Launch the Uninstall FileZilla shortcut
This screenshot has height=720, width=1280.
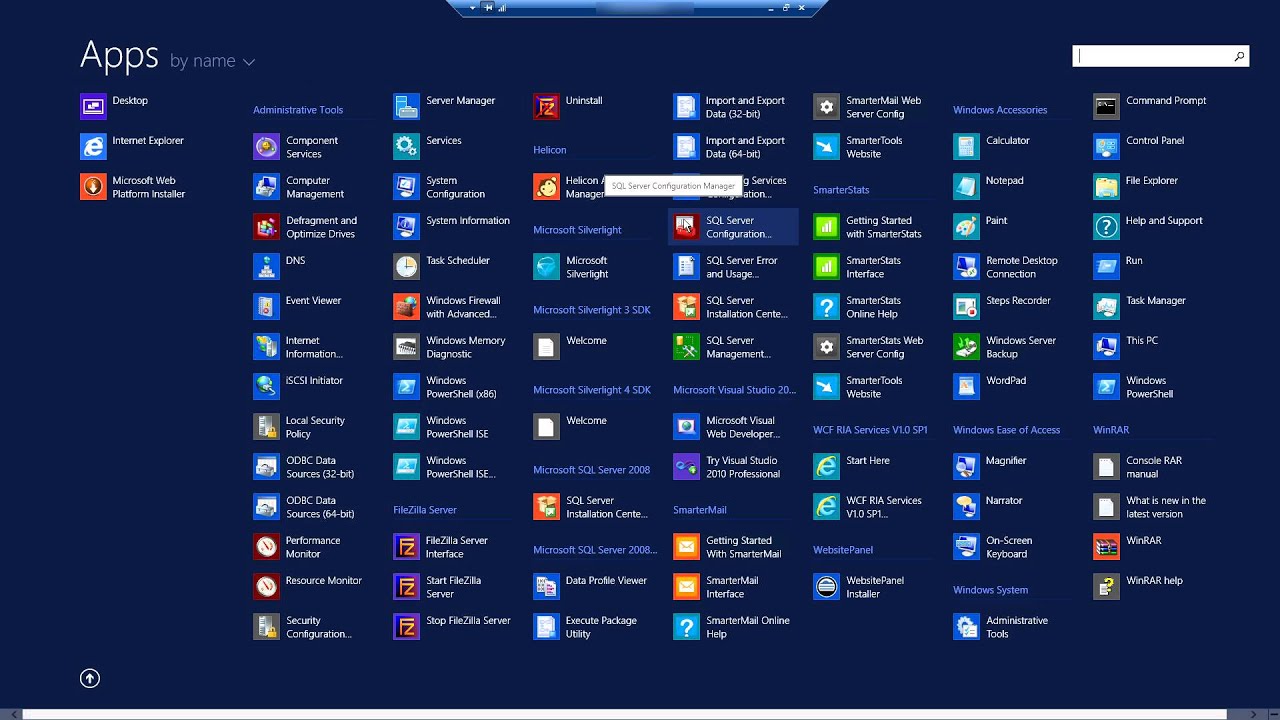point(569,106)
